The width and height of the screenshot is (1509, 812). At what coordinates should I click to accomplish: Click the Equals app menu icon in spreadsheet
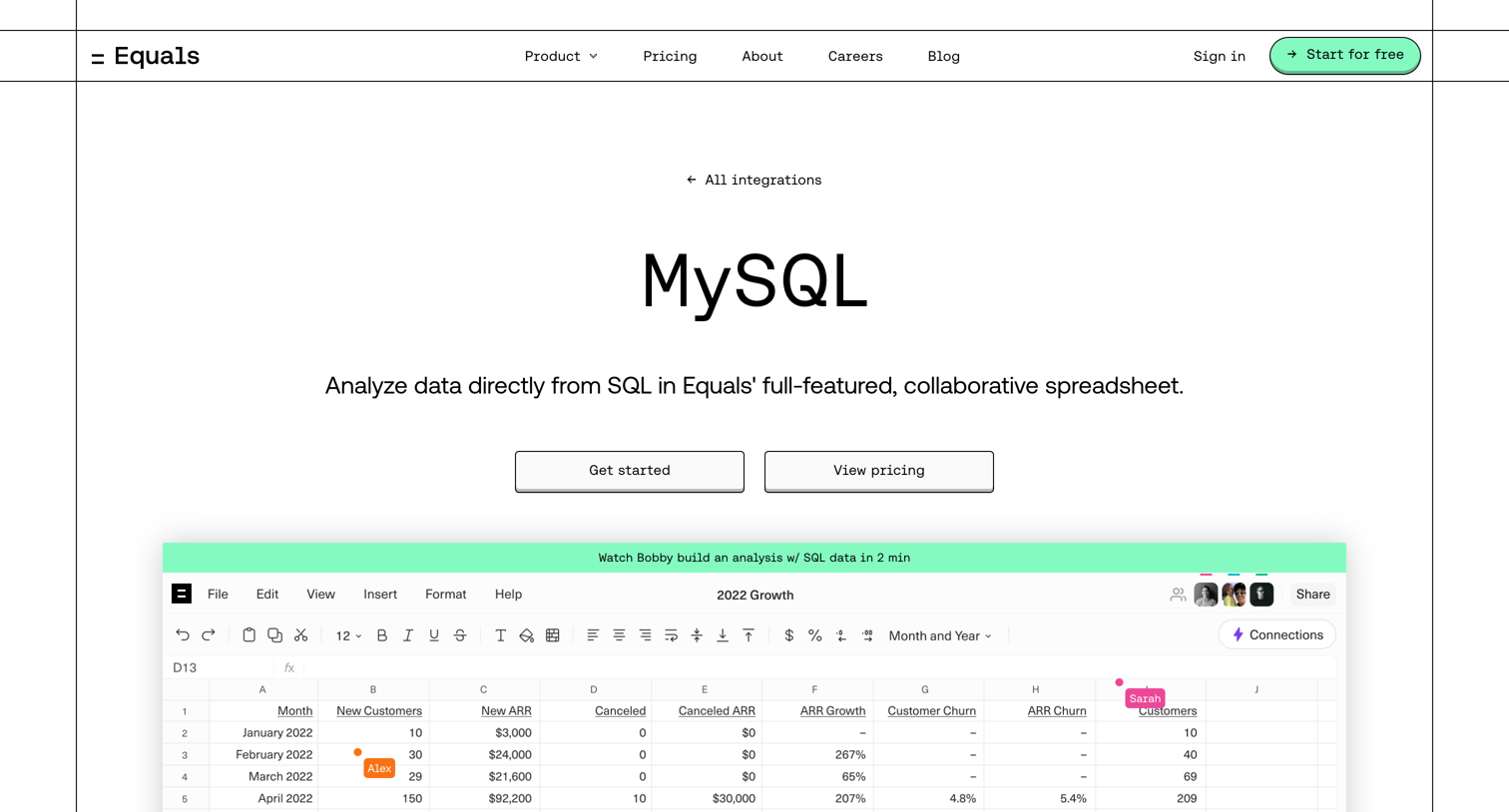tap(182, 595)
